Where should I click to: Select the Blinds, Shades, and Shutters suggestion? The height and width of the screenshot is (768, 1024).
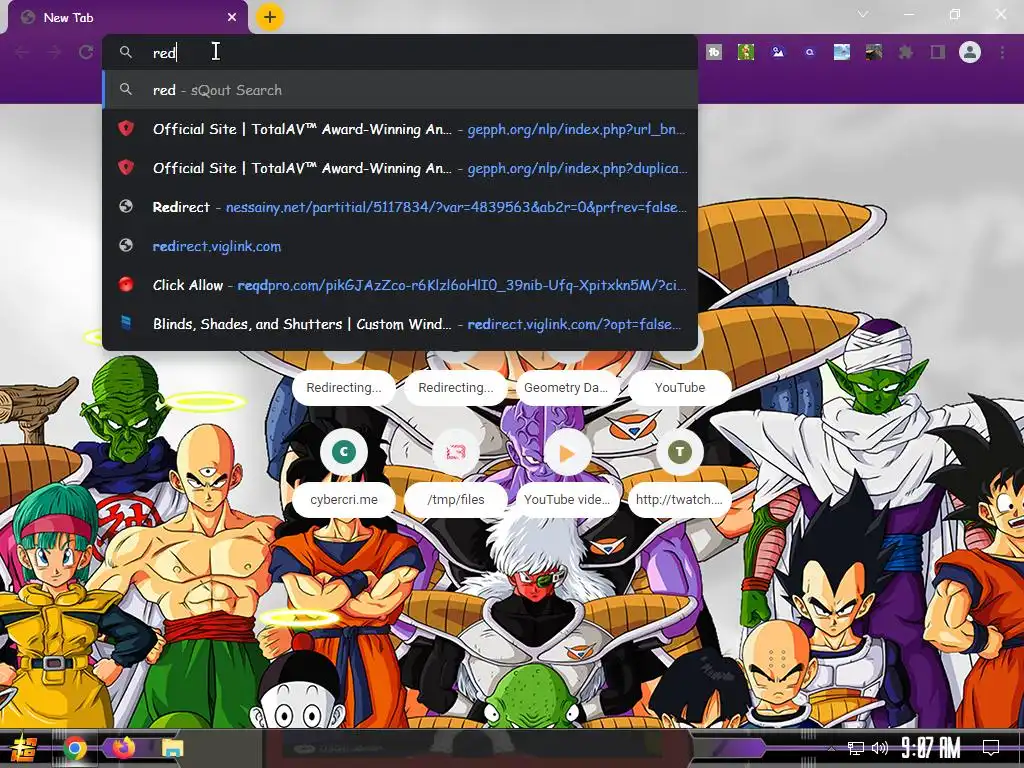400,324
